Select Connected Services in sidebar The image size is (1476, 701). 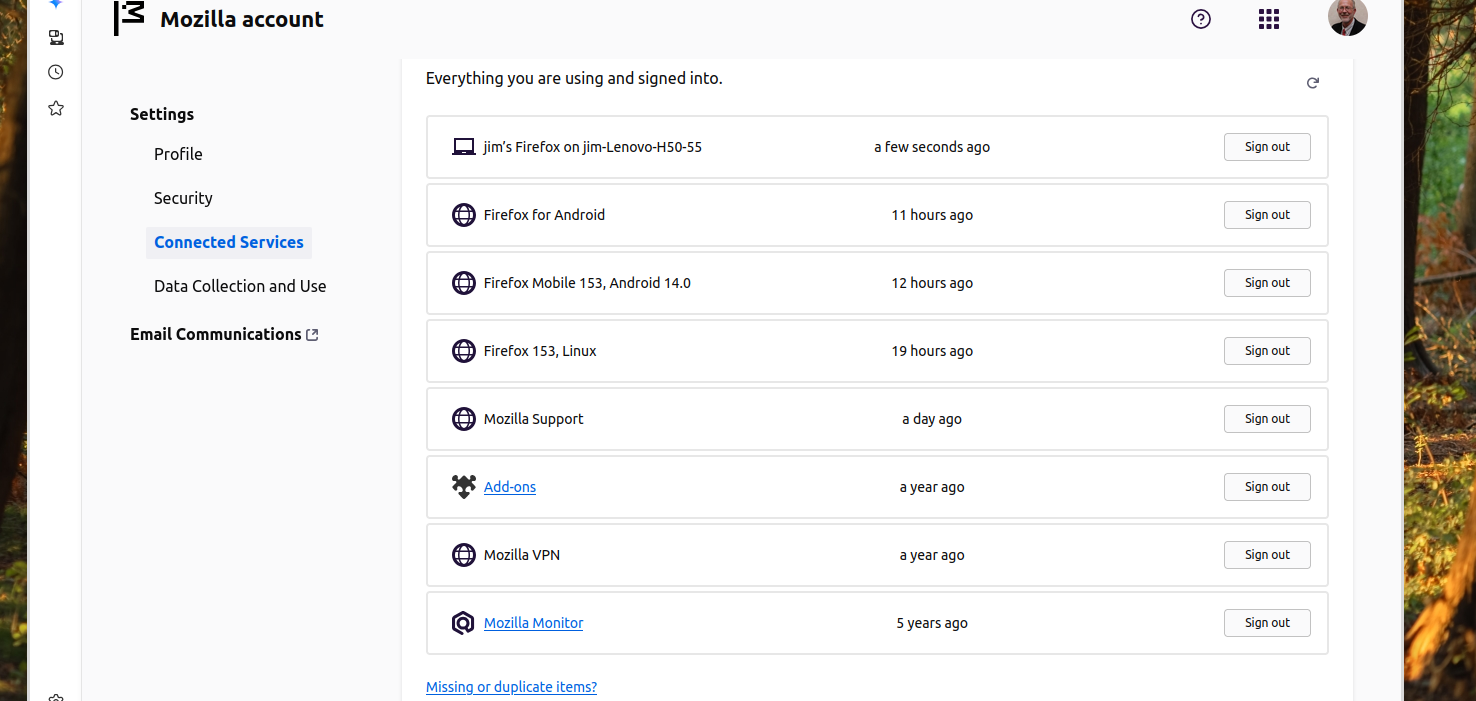click(x=229, y=242)
